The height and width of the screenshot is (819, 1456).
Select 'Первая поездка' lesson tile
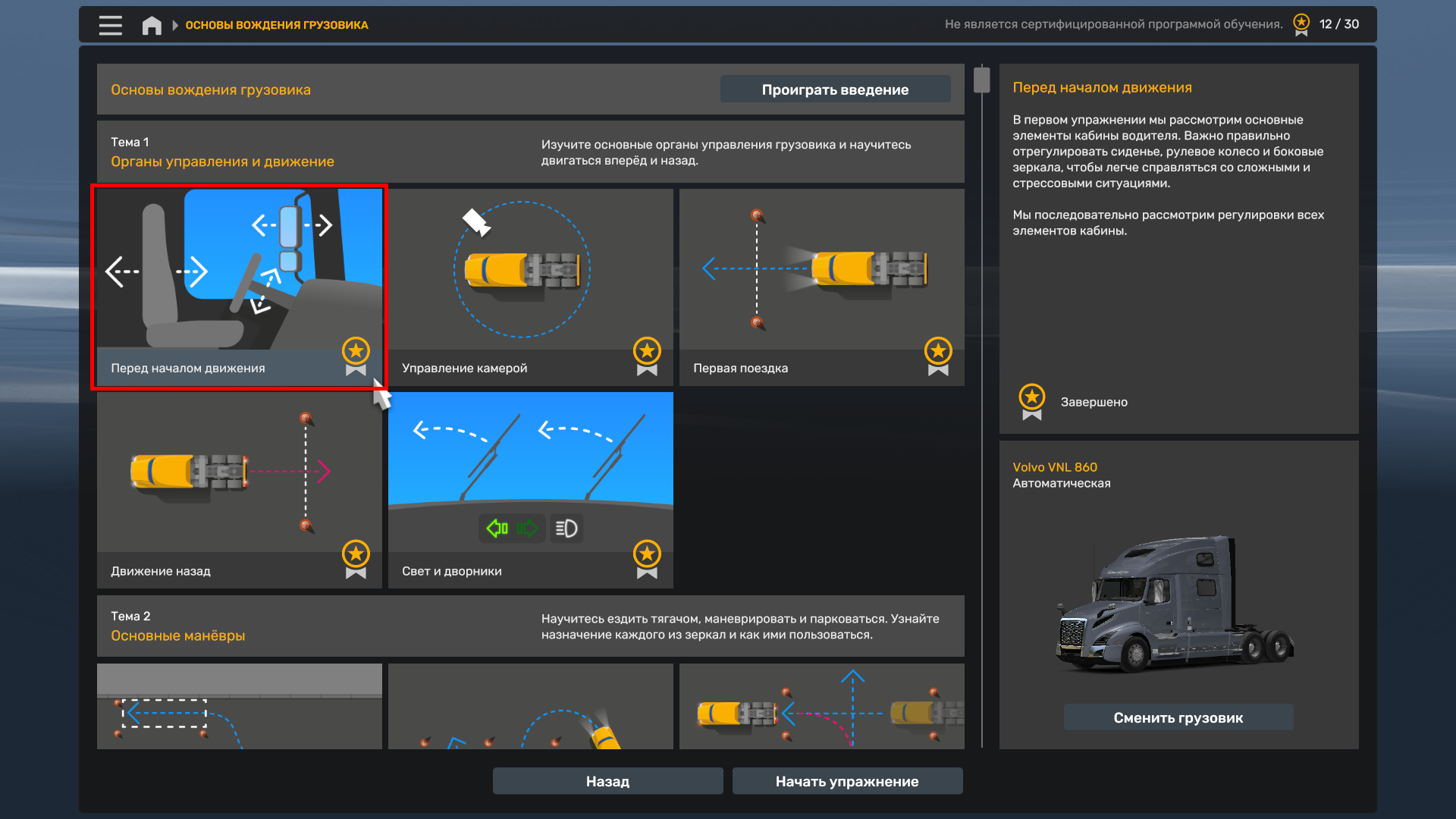coord(821,287)
